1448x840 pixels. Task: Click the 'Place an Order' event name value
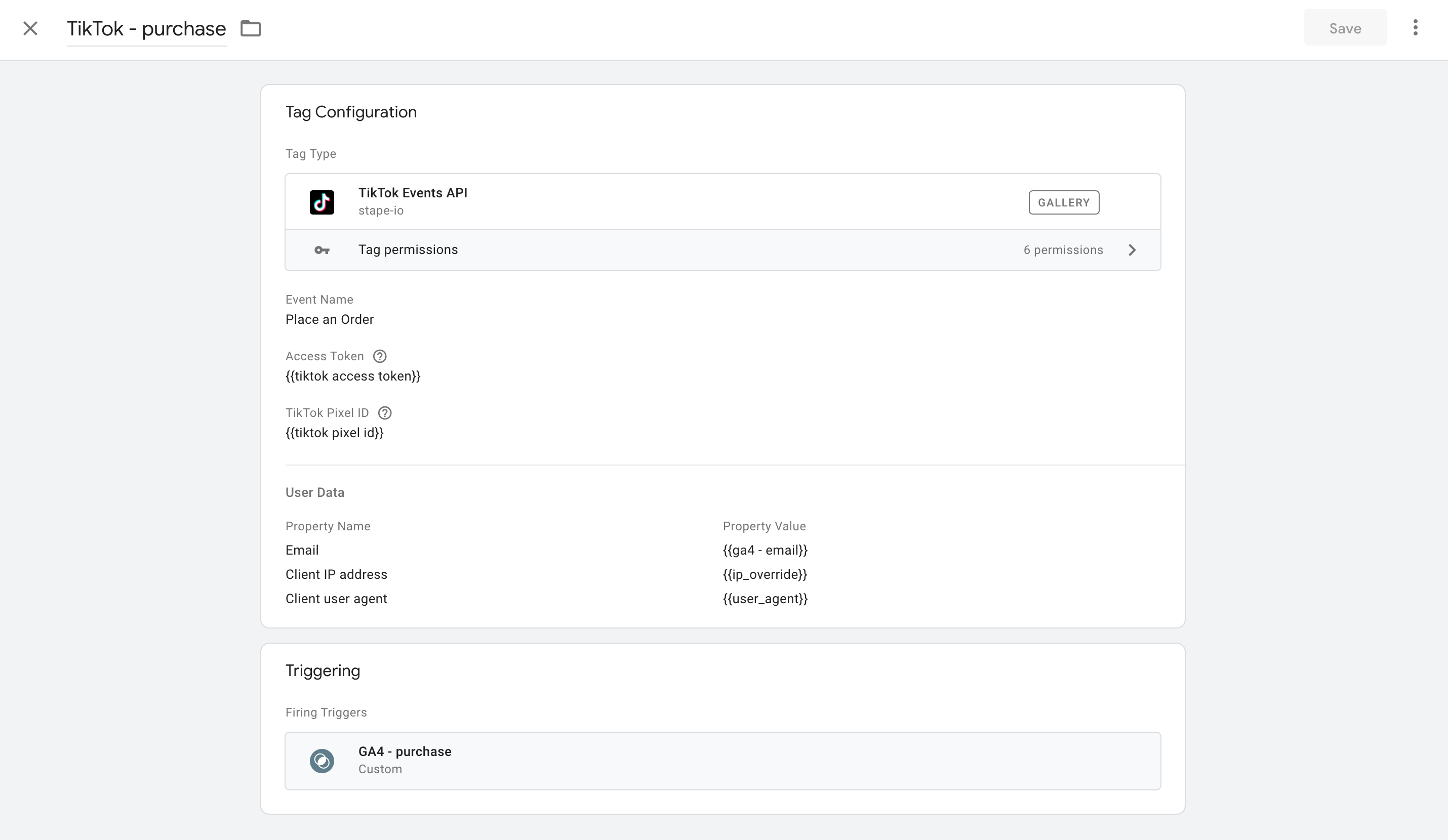click(x=330, y=319)
